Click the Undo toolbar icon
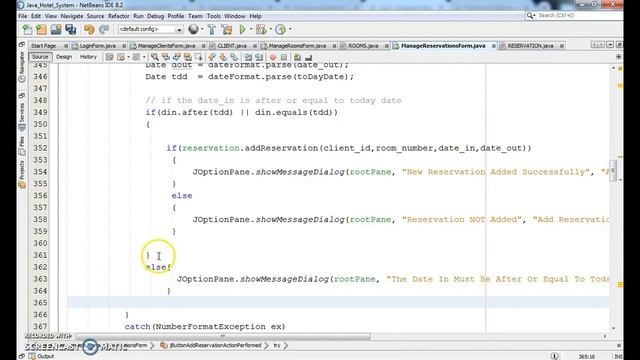The image size is (640, 360). tap(89, 29)
